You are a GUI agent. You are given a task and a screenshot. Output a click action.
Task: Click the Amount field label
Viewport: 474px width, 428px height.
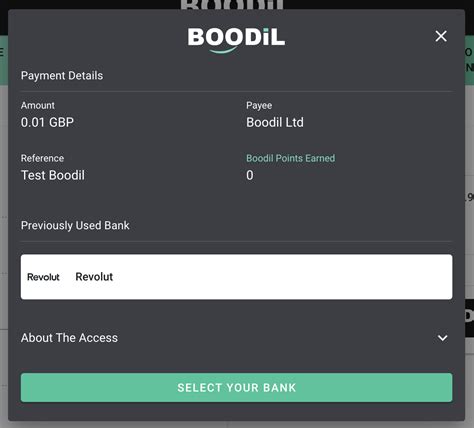38,105
